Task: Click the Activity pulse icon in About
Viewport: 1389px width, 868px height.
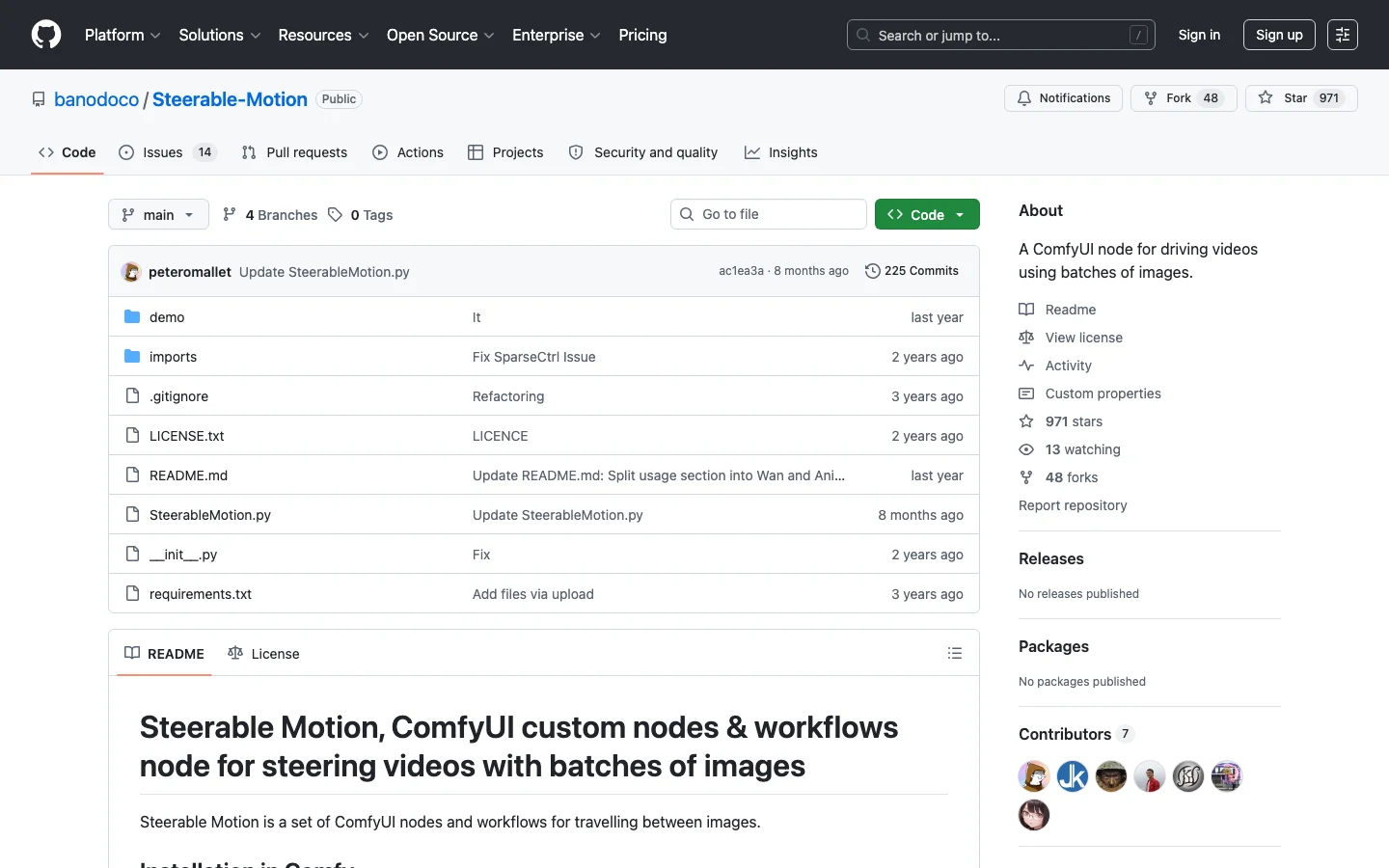Action: [x=1026, y=366]
